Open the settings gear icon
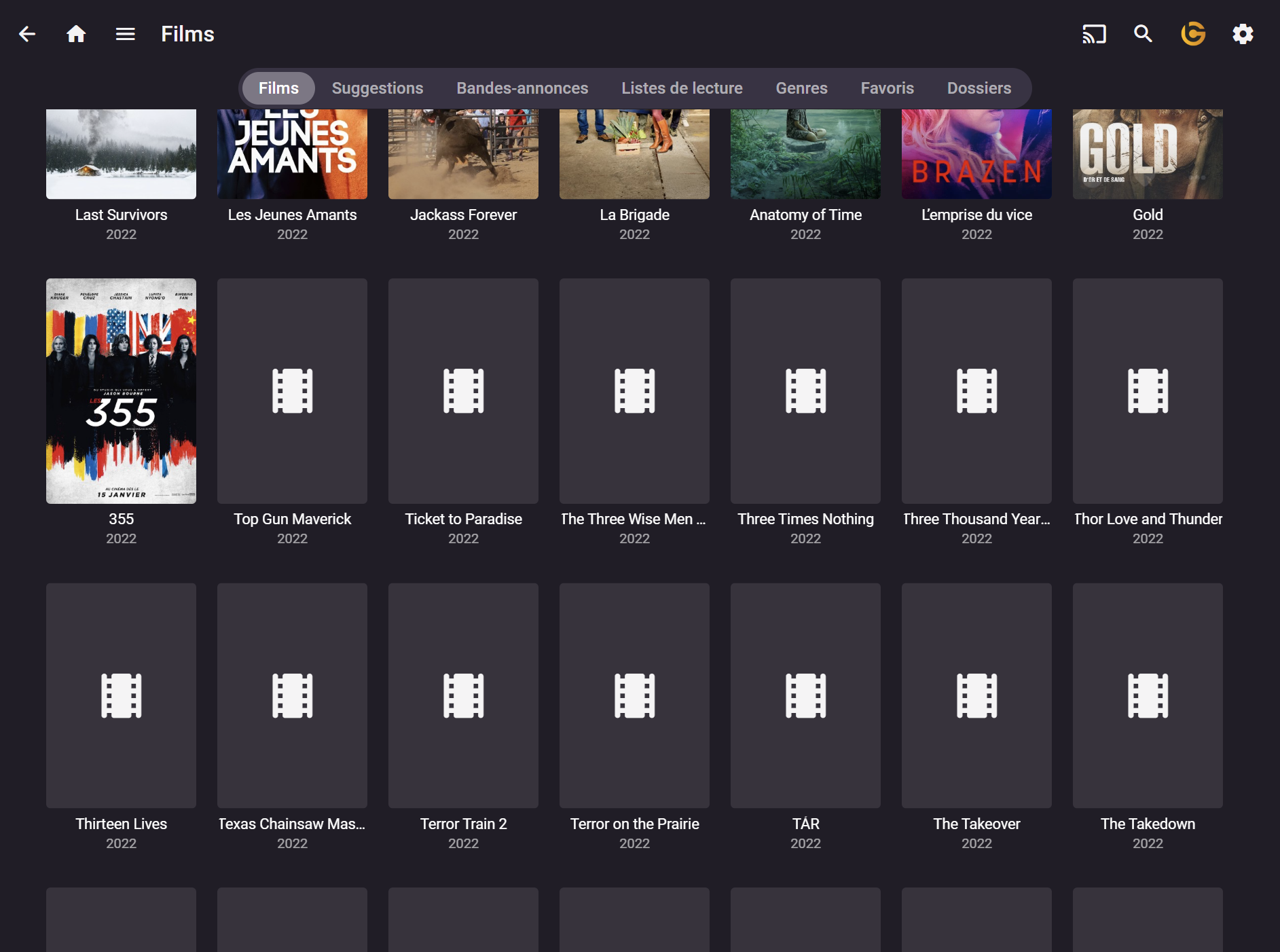 click(1243, 34)
